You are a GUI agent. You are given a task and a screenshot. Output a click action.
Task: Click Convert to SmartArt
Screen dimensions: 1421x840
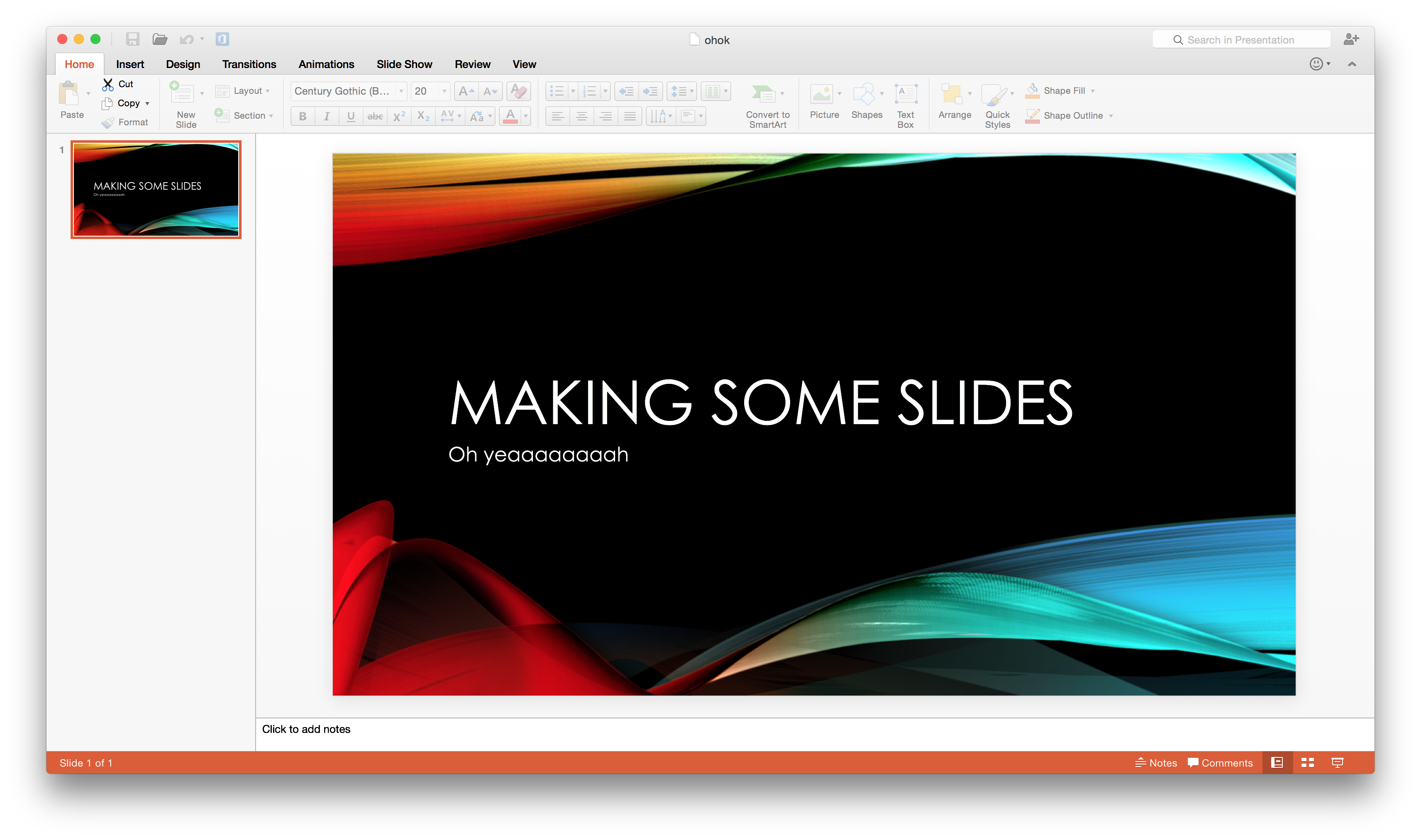click(767, 106)
